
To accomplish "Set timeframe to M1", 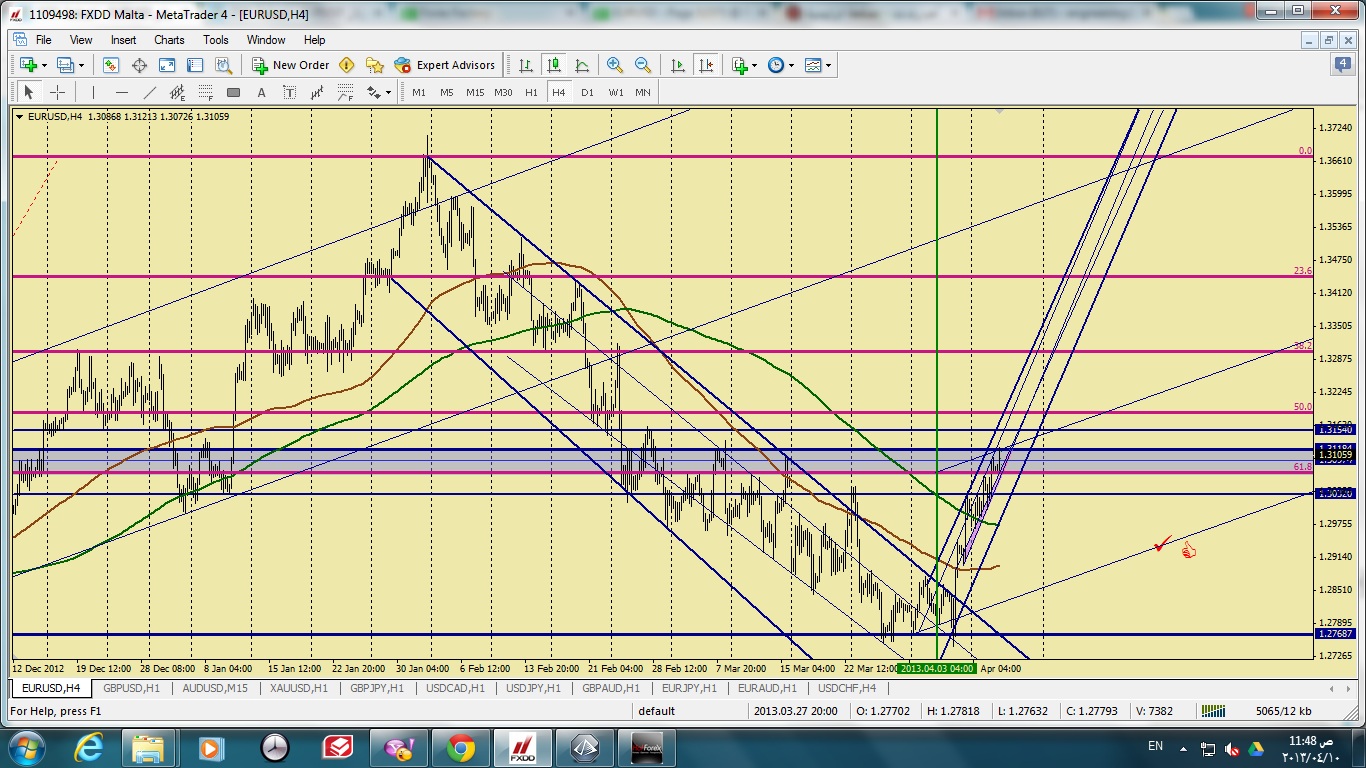I will pos(419,92).
